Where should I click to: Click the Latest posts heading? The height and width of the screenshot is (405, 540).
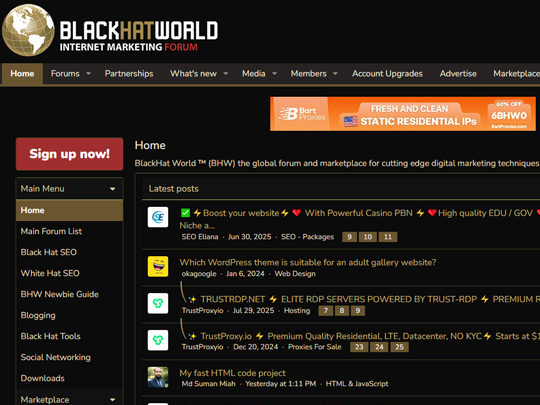tap(174, 189)
